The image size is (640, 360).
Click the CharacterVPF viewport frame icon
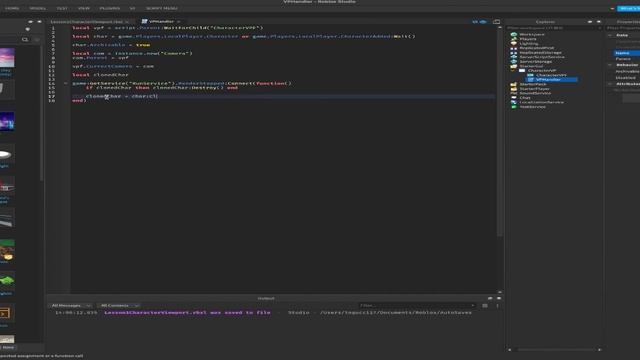pos(530,75)
